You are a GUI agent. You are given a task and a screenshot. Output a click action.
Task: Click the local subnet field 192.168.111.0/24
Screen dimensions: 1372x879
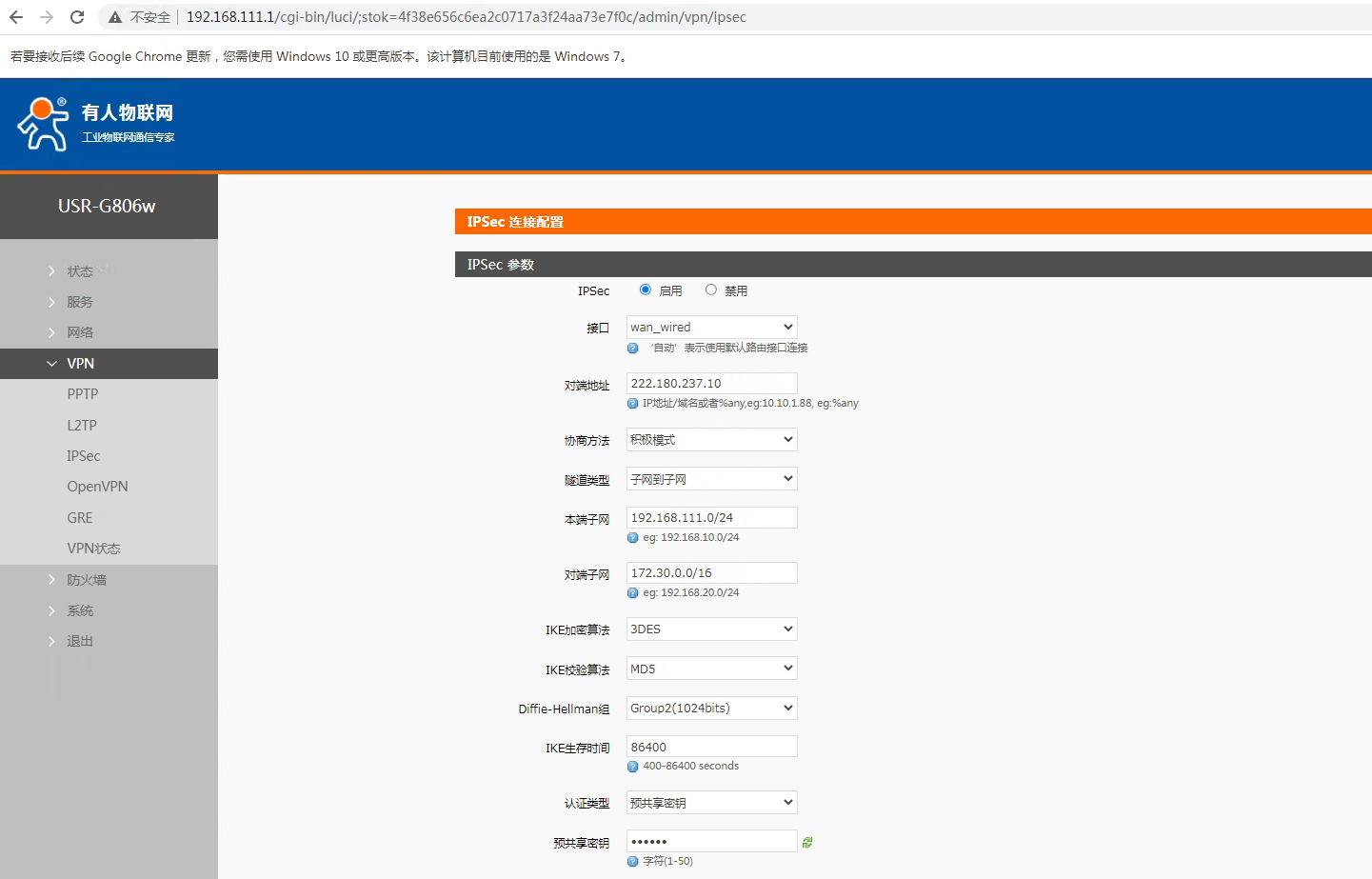click(711, 517)
